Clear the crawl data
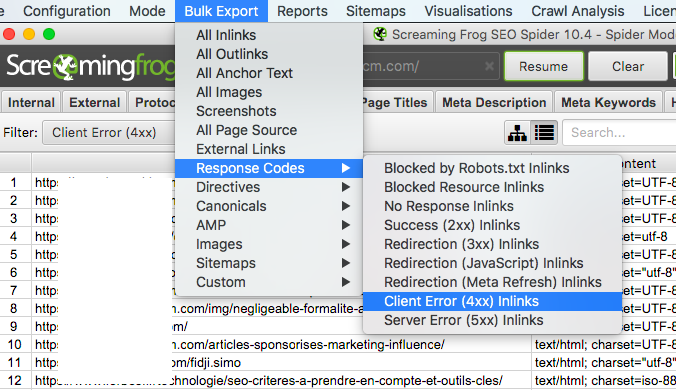 coord(628,66)
